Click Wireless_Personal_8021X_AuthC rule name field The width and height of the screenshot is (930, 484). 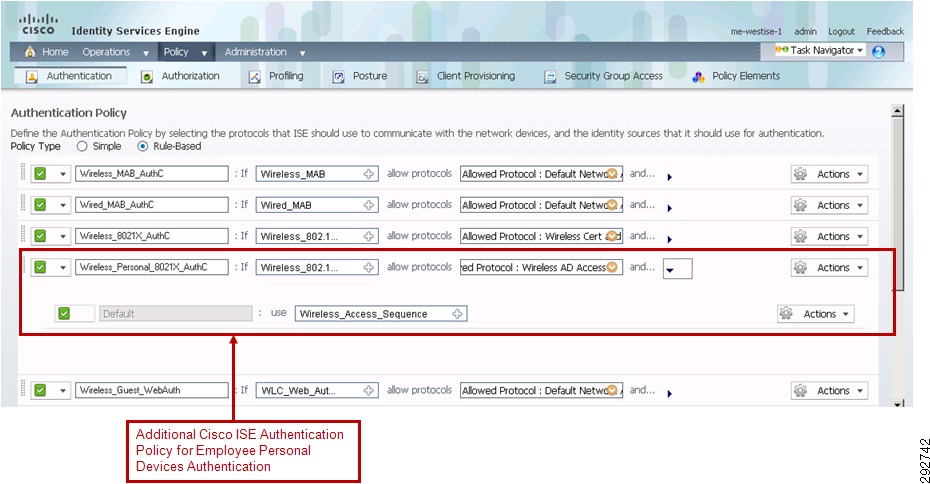(x=151, y=268)
